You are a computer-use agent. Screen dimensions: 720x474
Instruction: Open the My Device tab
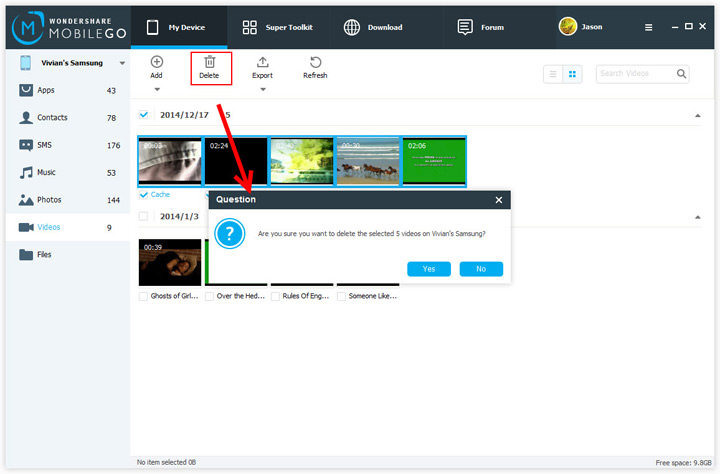pyautogui.click(x=179, y=28)
